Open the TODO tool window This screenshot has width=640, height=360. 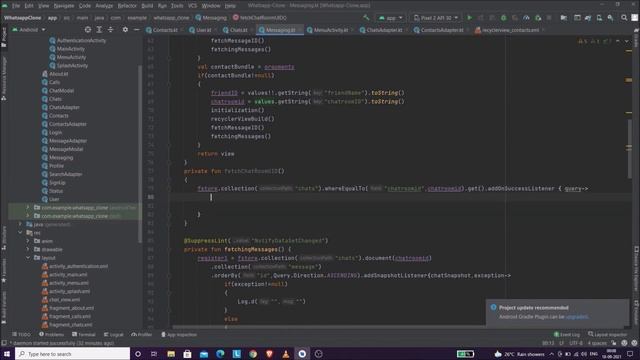coord(21,335)
